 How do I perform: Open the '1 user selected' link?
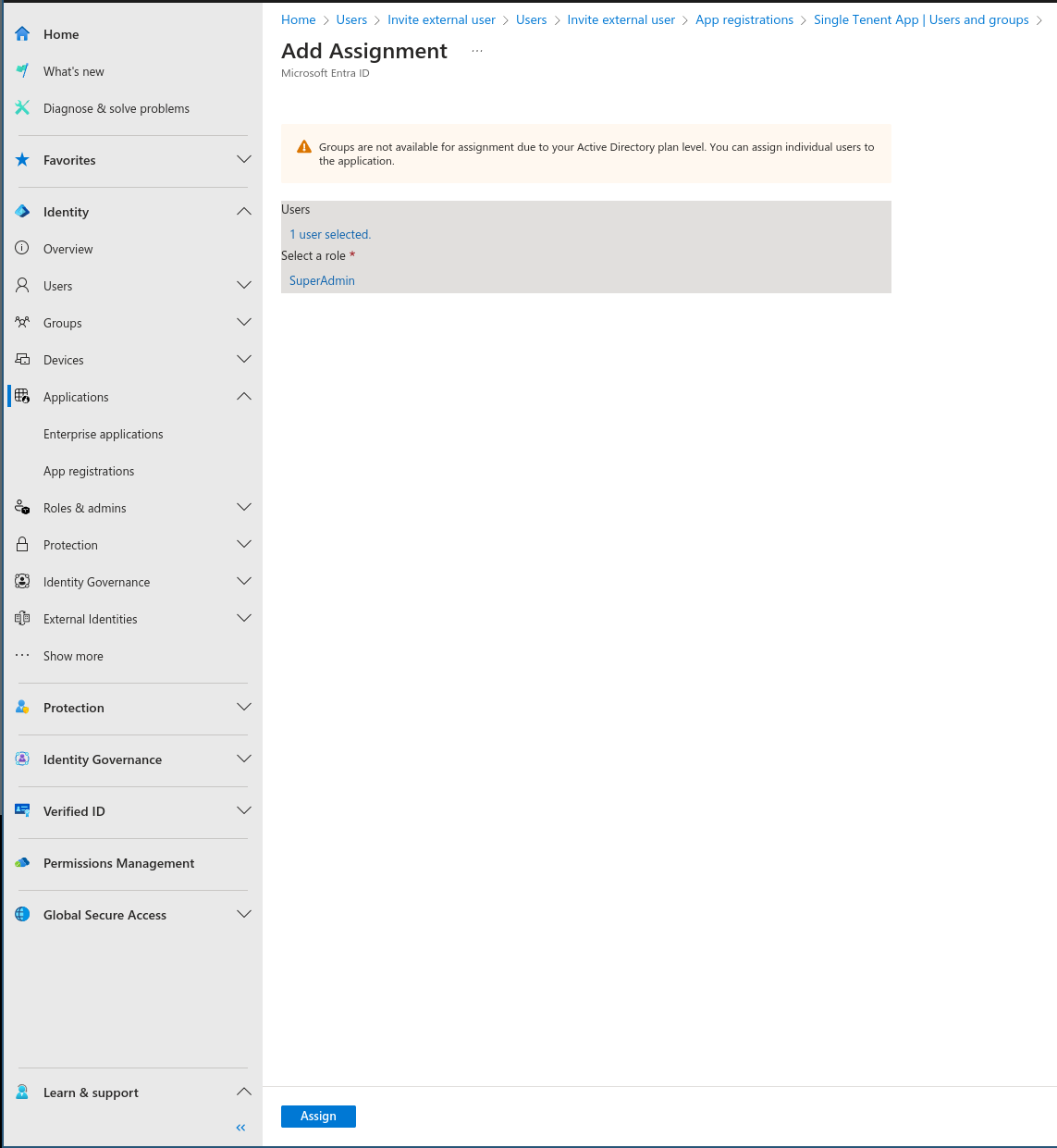pyautogui.click(x=329, y=233)
